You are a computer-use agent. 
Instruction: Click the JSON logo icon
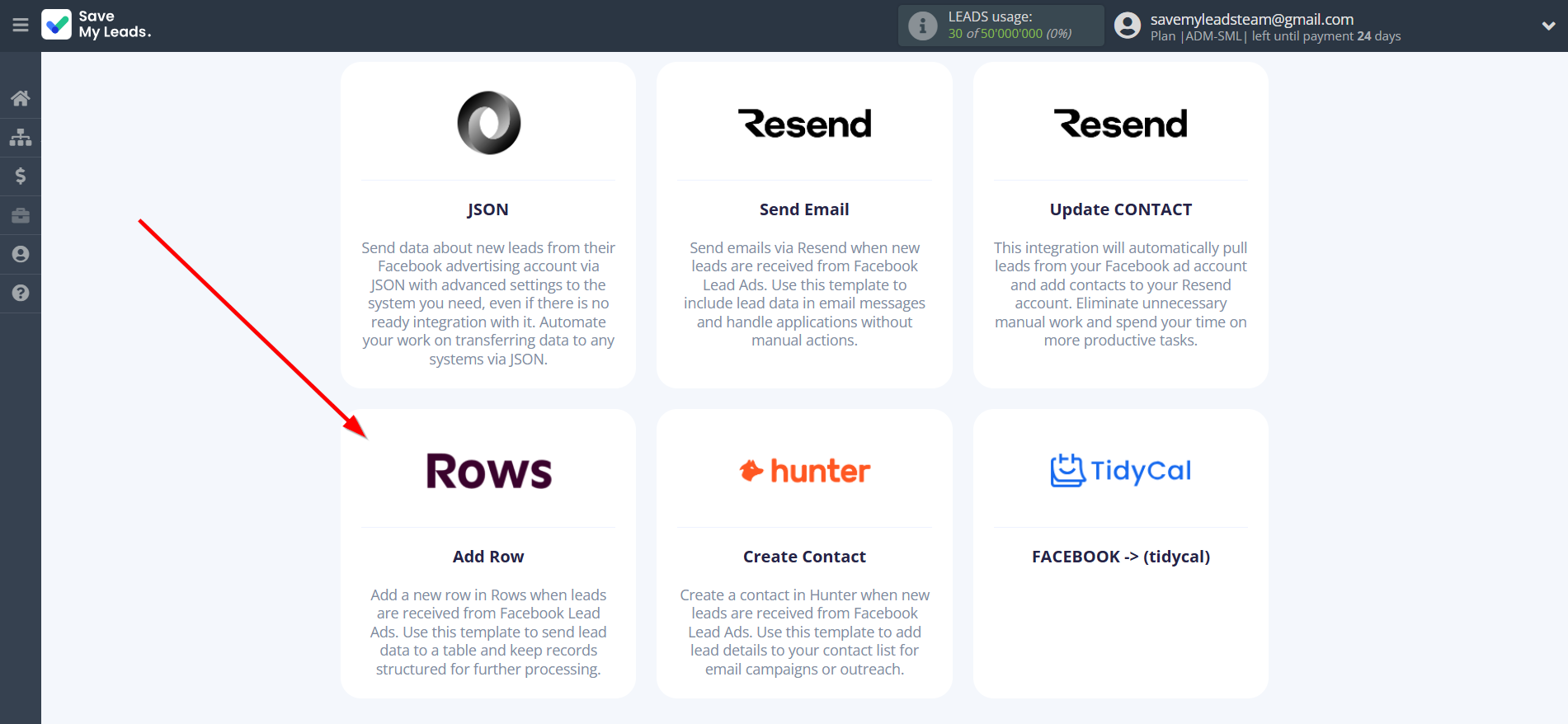(488, 123)
